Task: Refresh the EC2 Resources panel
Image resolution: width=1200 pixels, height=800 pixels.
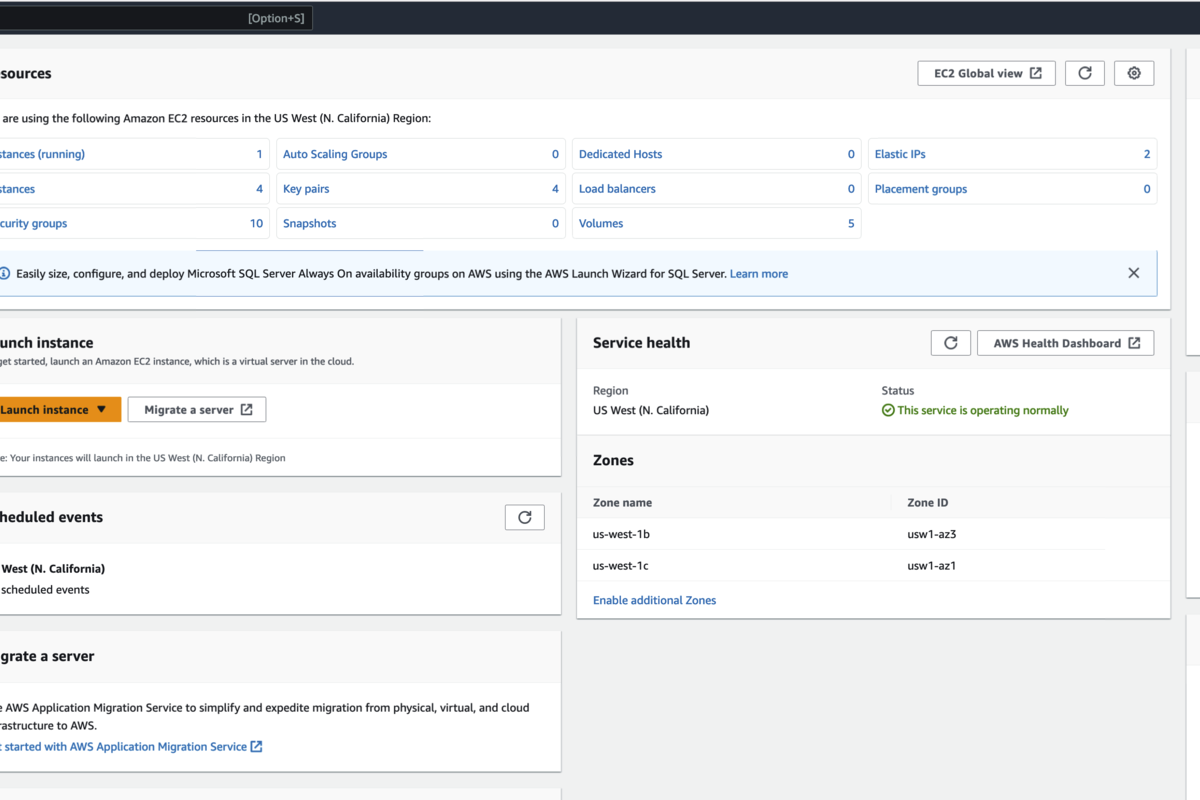Action: pyautogui.click(x=1085, y=73)
